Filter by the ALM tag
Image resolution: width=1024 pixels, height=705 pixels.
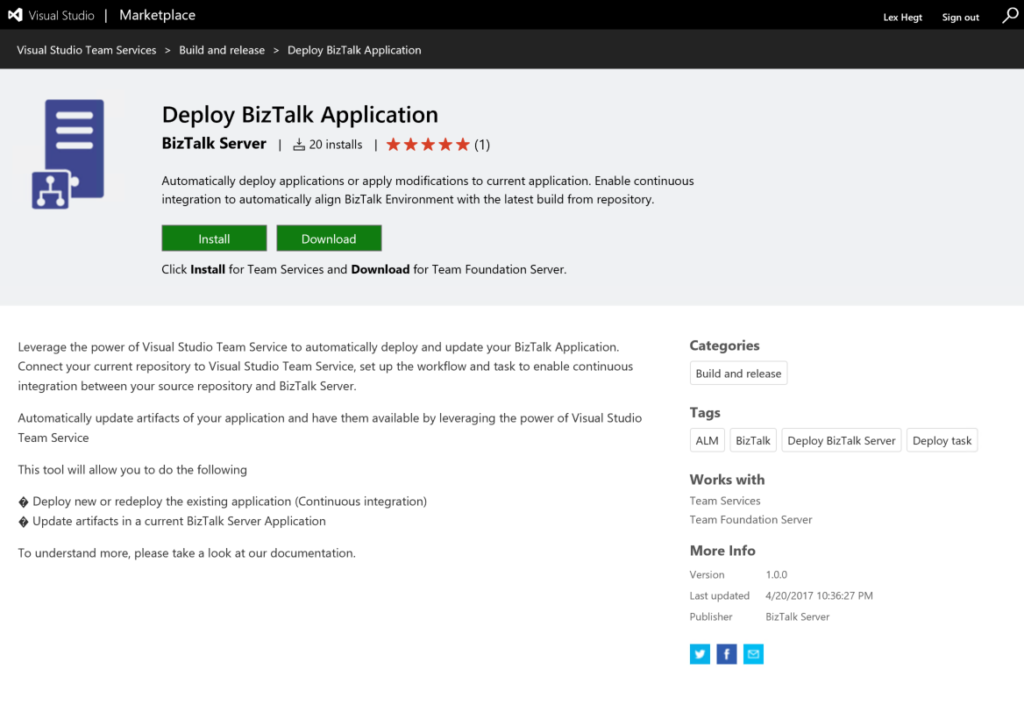point(707,441)
